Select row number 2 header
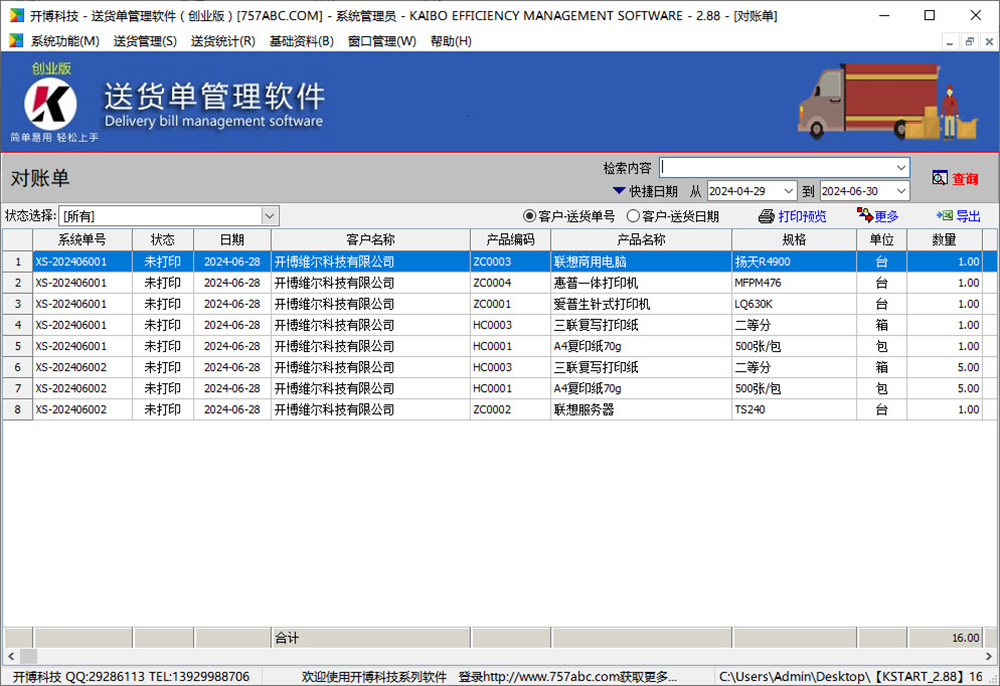 tap(18, 282)
